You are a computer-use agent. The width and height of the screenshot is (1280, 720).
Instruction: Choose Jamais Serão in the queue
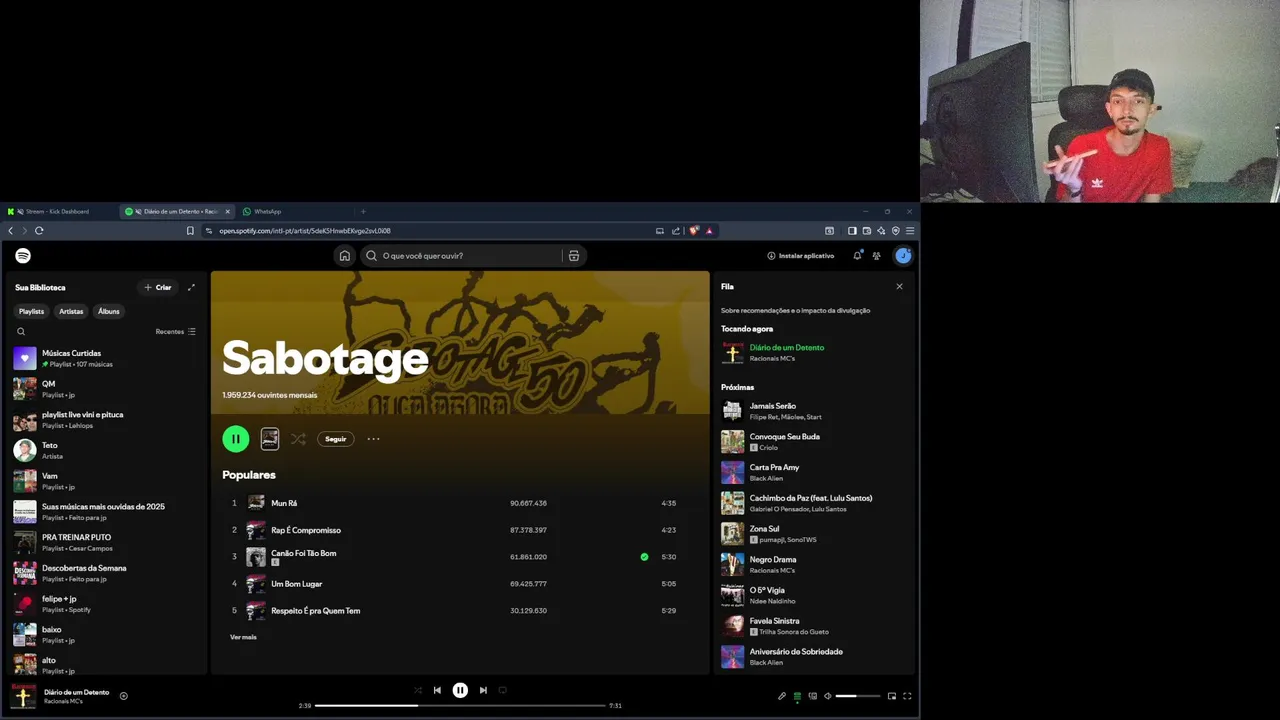click(816, 411)
